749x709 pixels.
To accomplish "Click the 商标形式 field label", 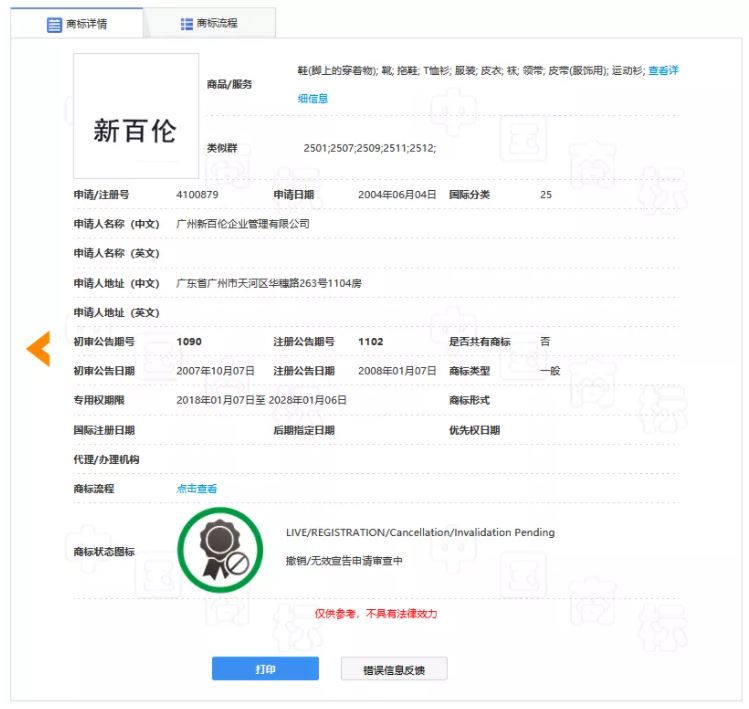I will tap(470, 400).
